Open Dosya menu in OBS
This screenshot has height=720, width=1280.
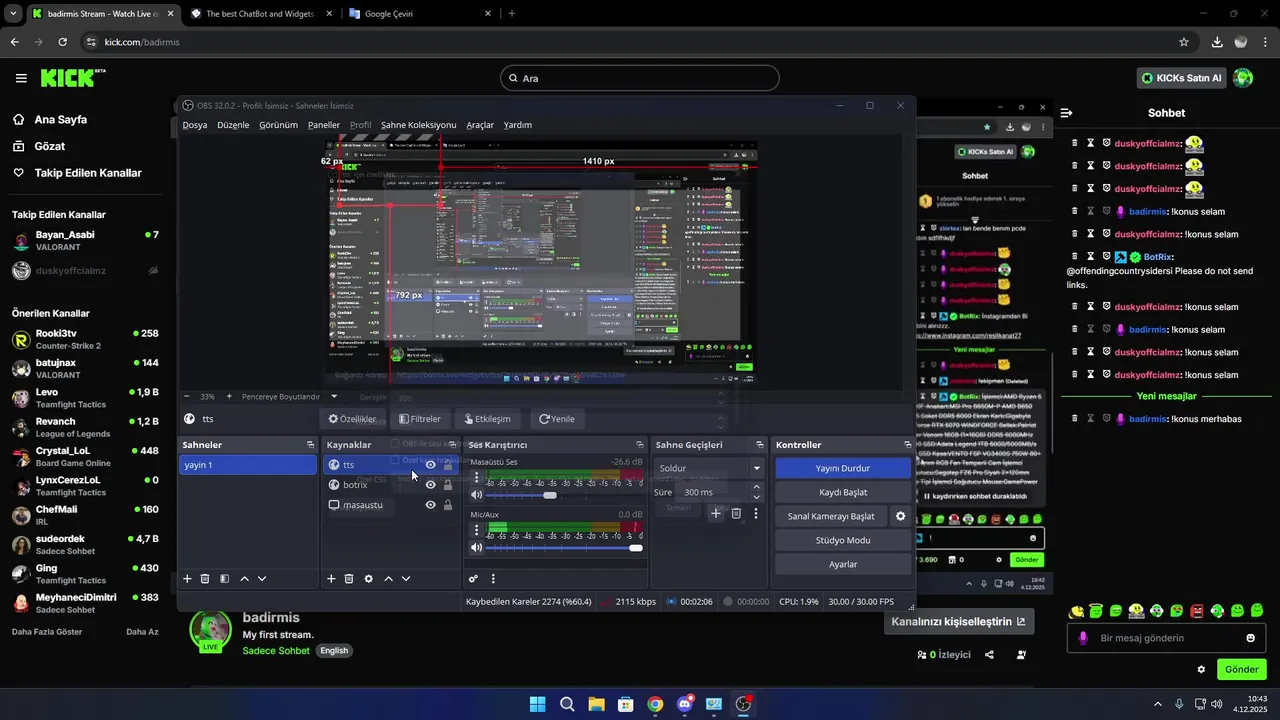click(195, 125)
